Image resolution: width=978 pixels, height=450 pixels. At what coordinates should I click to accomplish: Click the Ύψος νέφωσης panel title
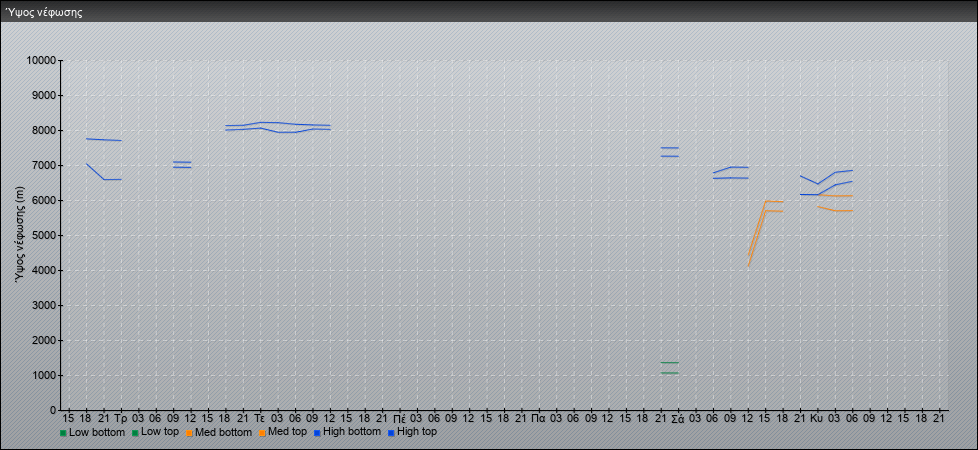click(44, 12)
